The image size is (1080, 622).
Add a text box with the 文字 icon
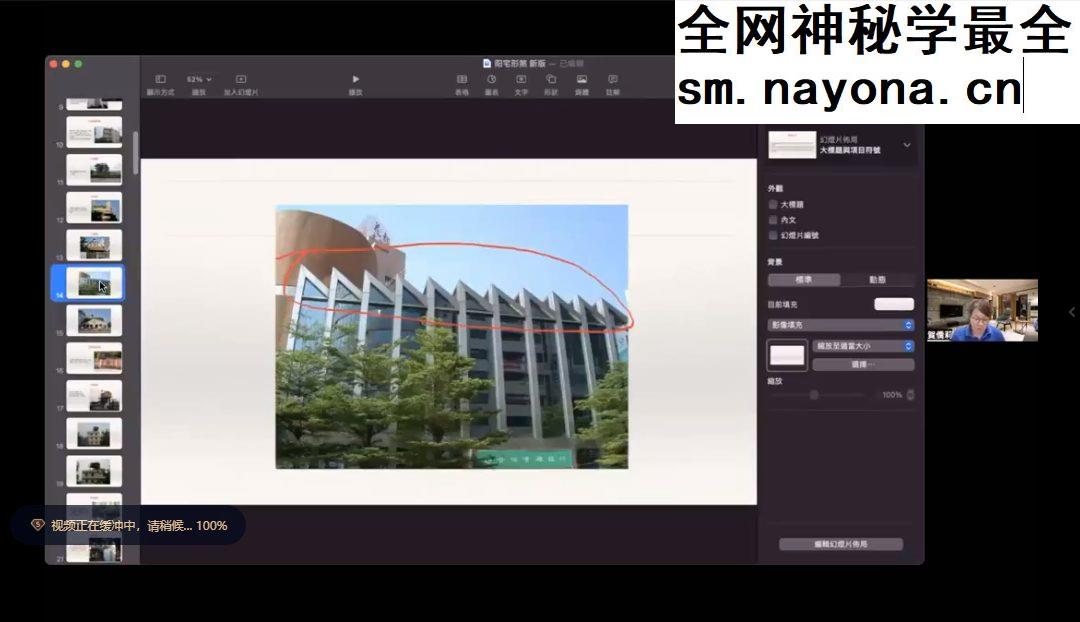tap(521, 79)
